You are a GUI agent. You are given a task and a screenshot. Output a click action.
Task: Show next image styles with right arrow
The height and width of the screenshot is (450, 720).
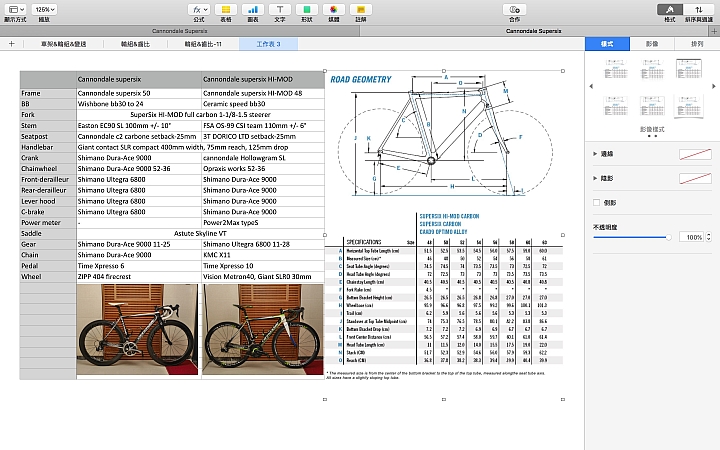714,86
